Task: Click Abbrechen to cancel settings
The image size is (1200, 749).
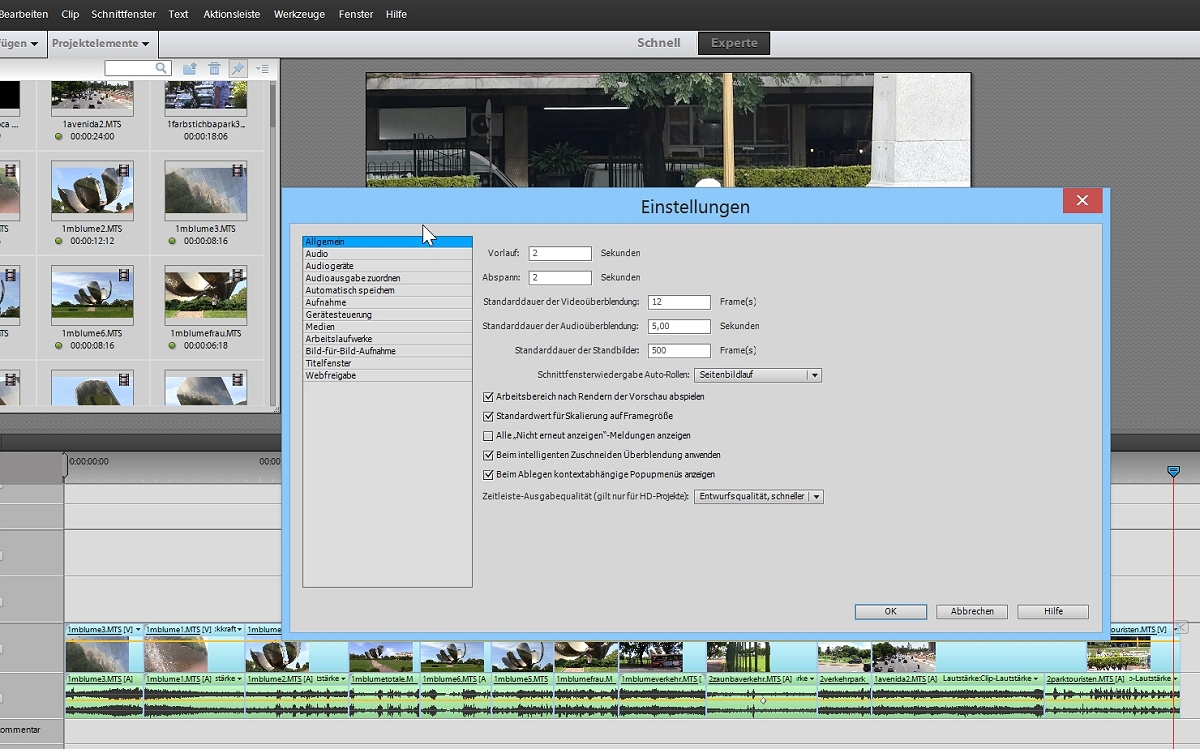Action: pos(972,611)
